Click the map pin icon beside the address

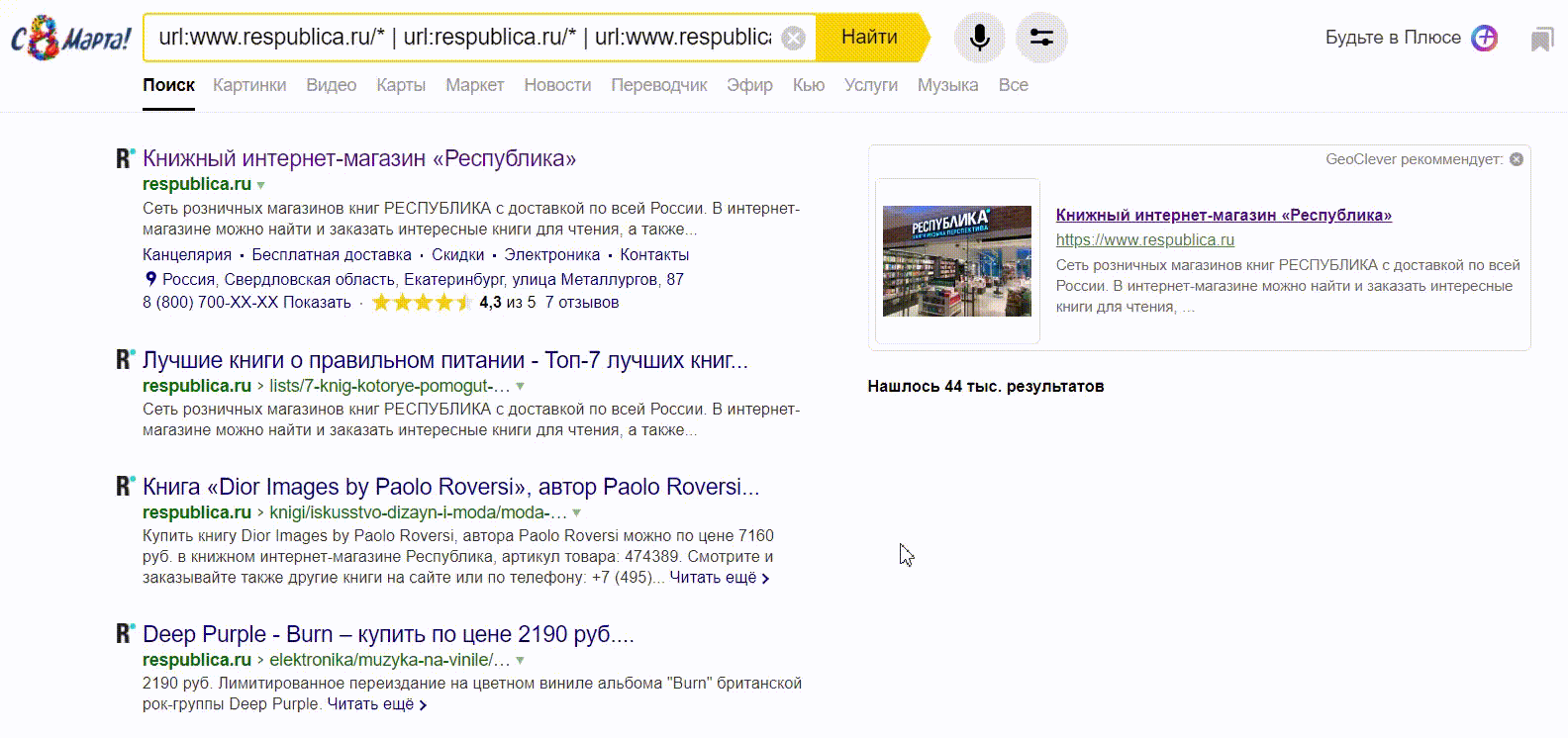[x=150, y=279]
